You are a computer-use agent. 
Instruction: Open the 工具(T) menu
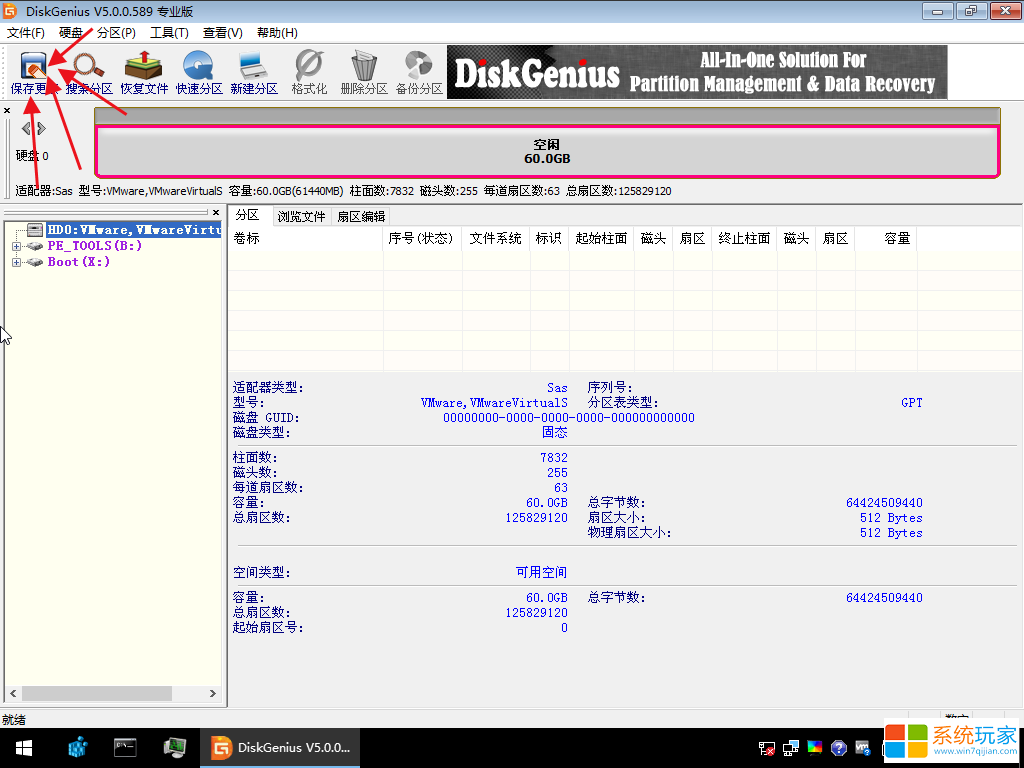click(x=169, y=33)
